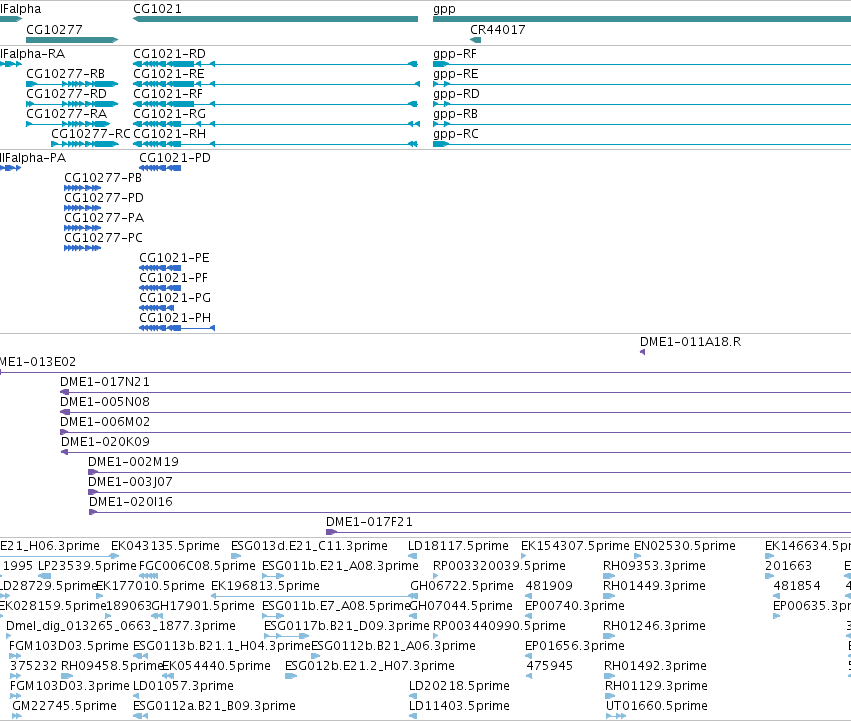Click EST RH01492.3prime
The width and height of the screenshot is (851, 721).
point(610,676)
